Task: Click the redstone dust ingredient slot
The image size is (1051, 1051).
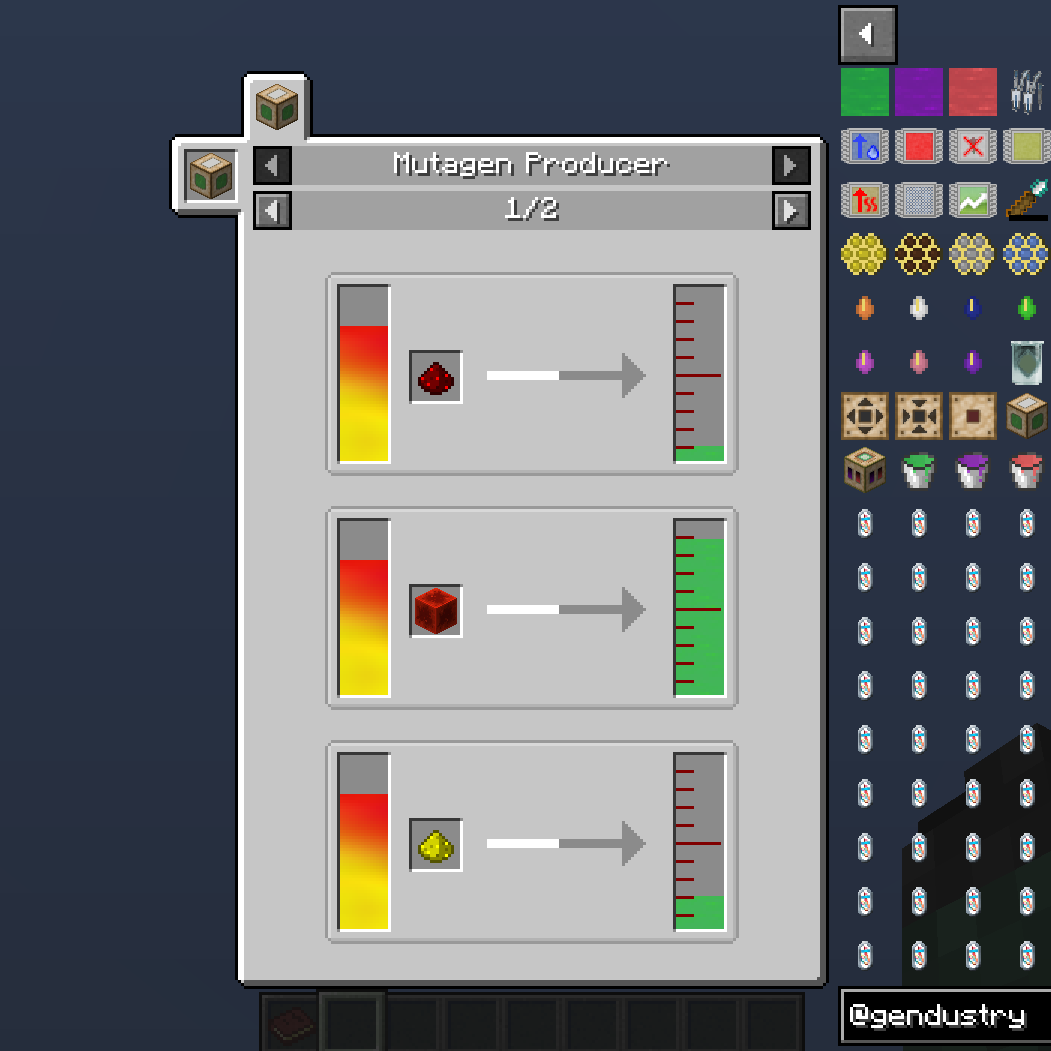Action: [436, 377]
